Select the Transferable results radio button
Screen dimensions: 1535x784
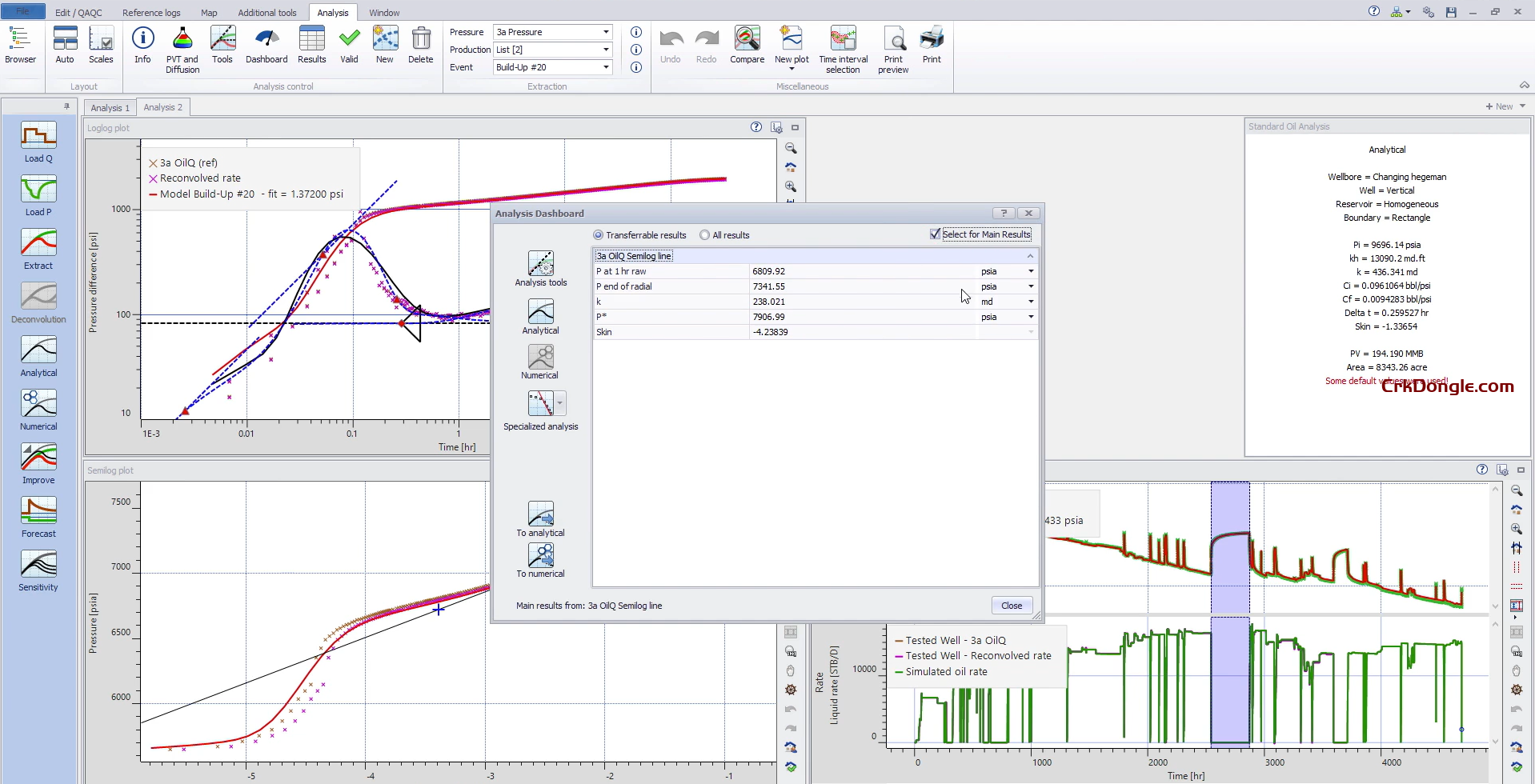click(x=599, y=234)
